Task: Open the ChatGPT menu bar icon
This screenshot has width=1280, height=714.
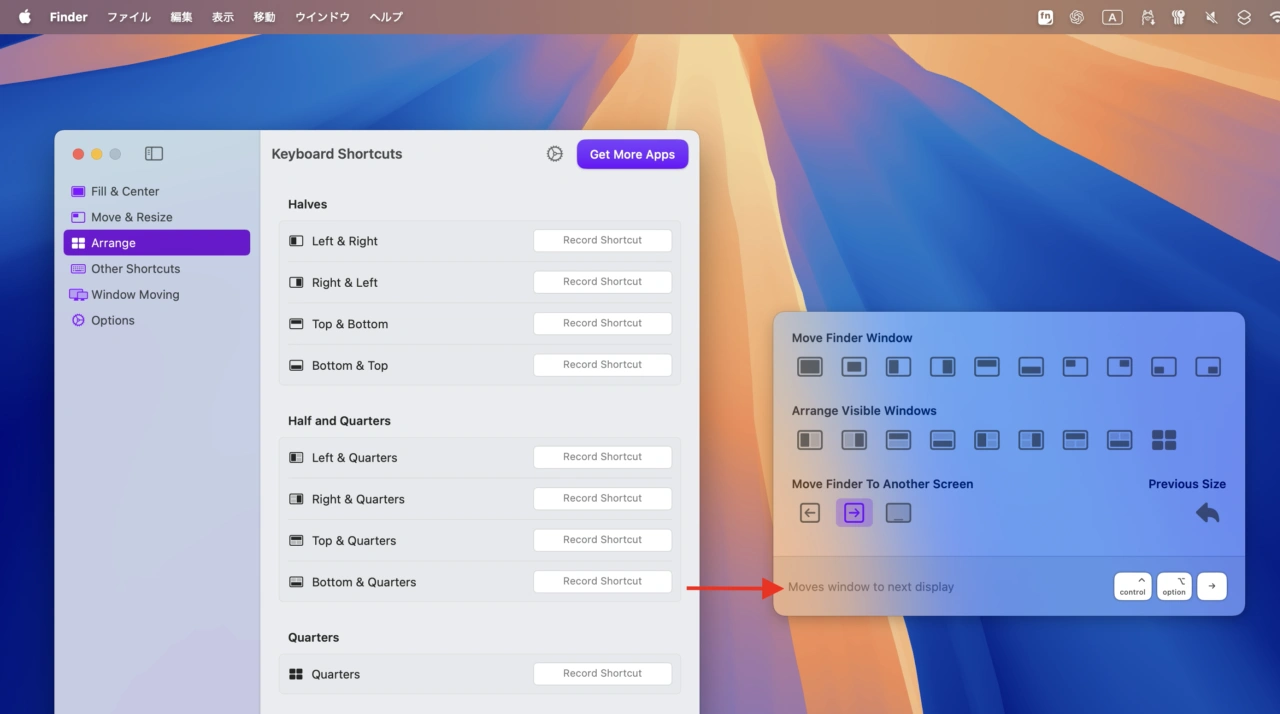Action: (1077, 17)
